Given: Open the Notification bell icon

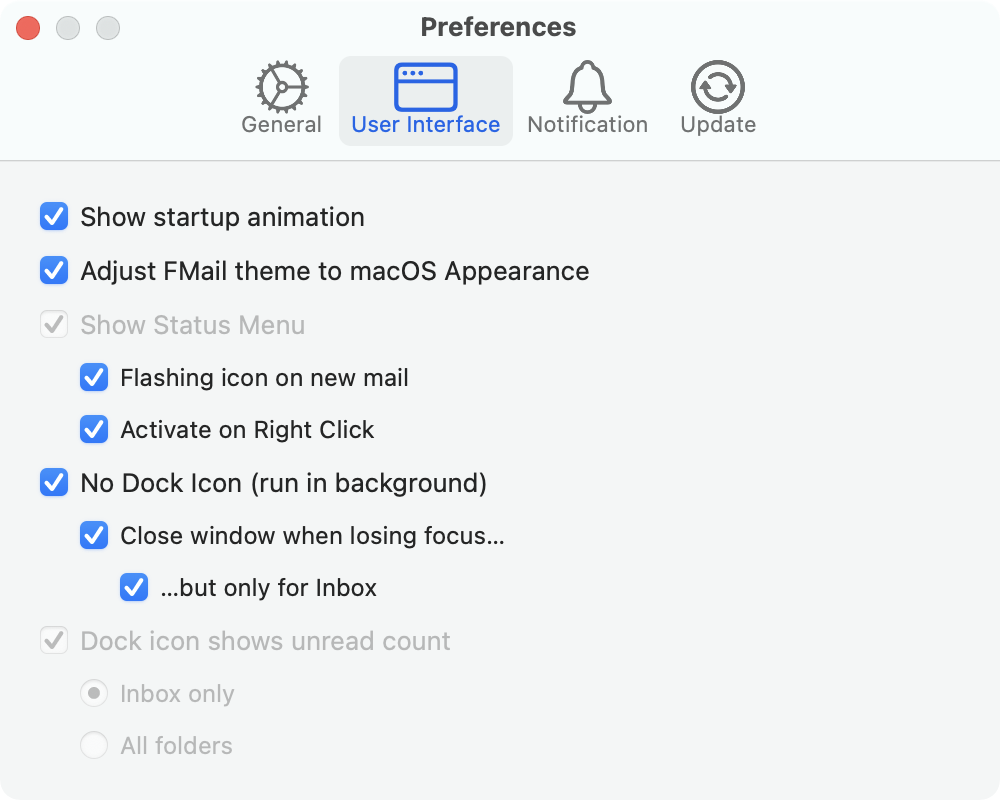Looking at the screenshot, I should [x=587, y=87].
